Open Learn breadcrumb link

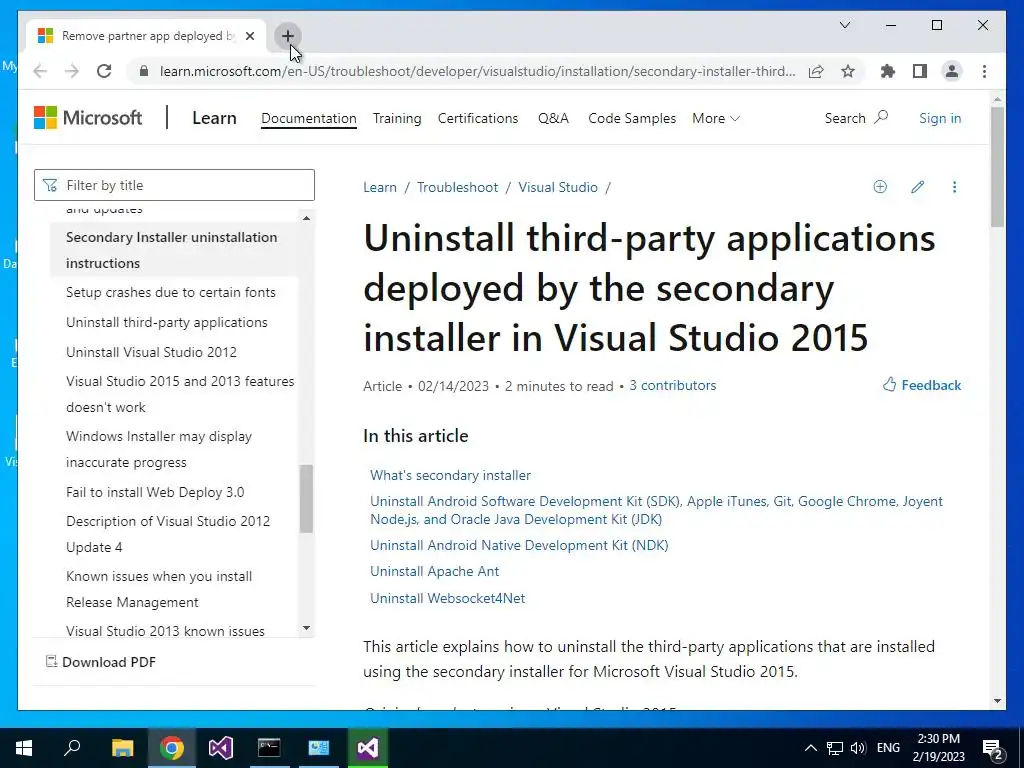[379, 187]
